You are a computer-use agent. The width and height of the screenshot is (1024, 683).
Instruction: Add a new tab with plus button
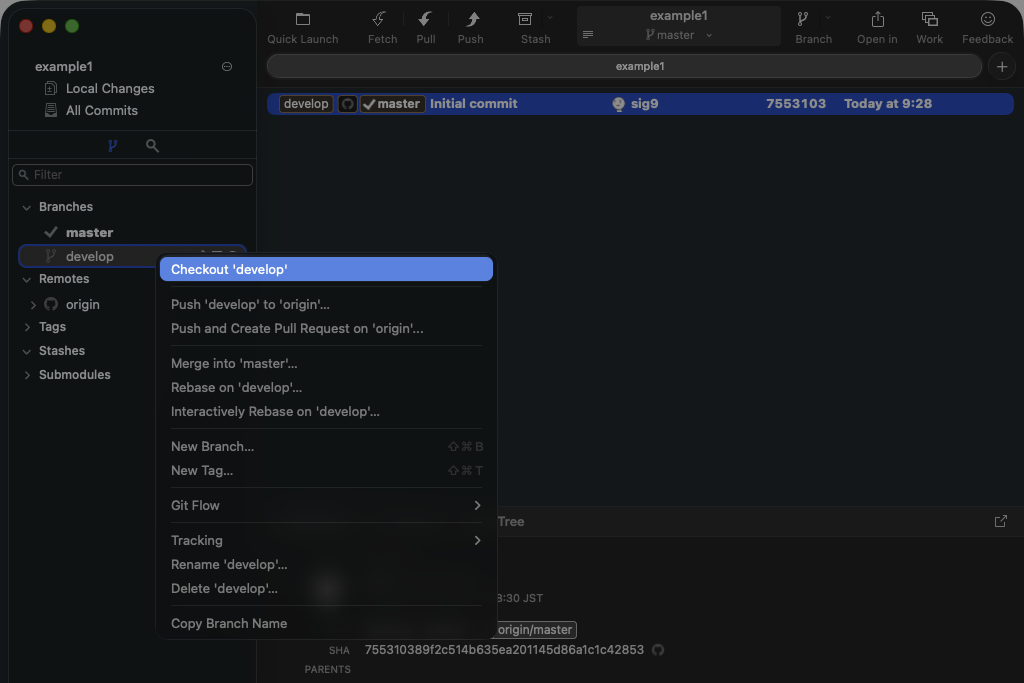(x=1001, y=66)
